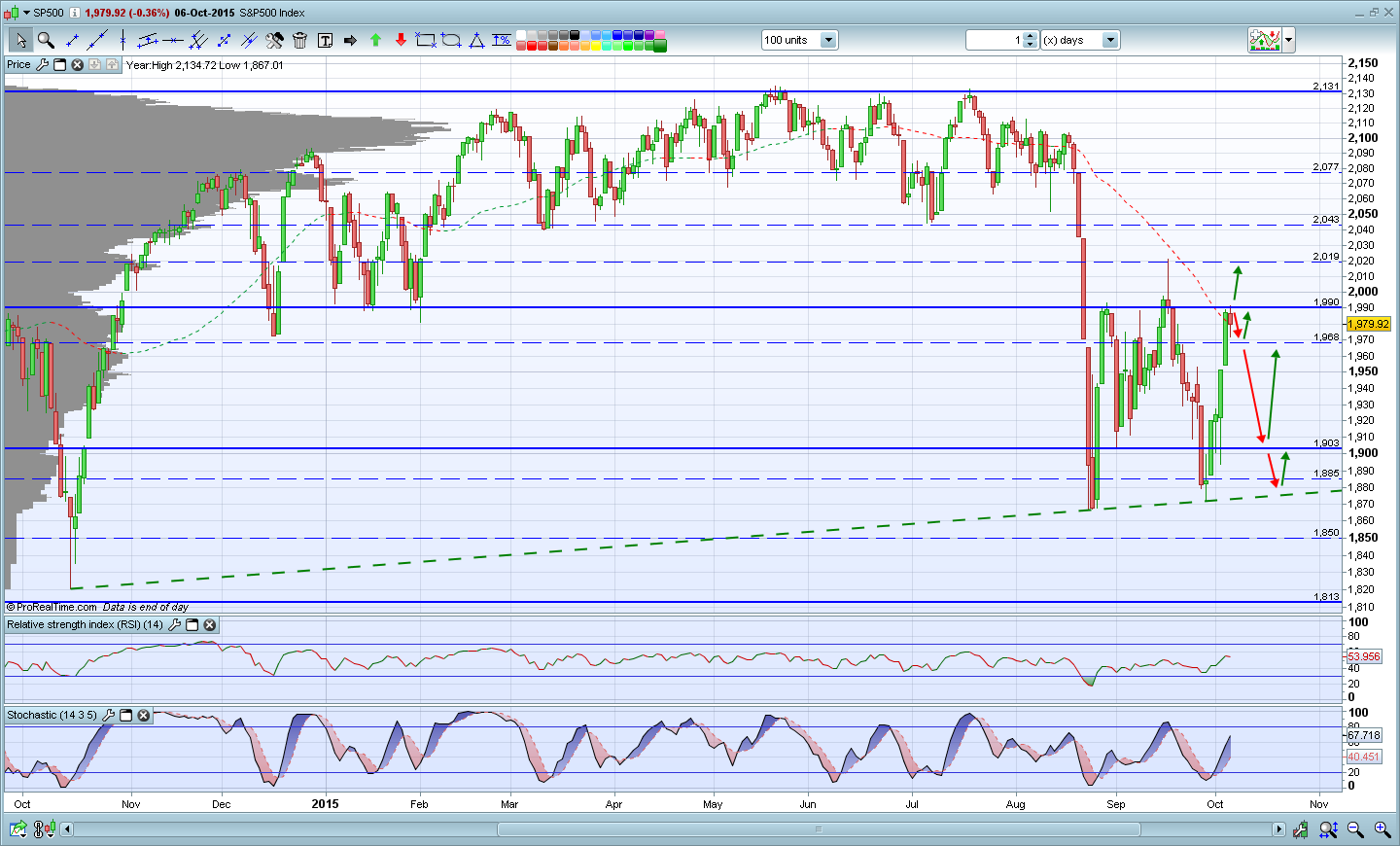The width and height of the screenshot is (1400, 846).
Task: Click the add indicator chart button
Action: click(1265, 40)
